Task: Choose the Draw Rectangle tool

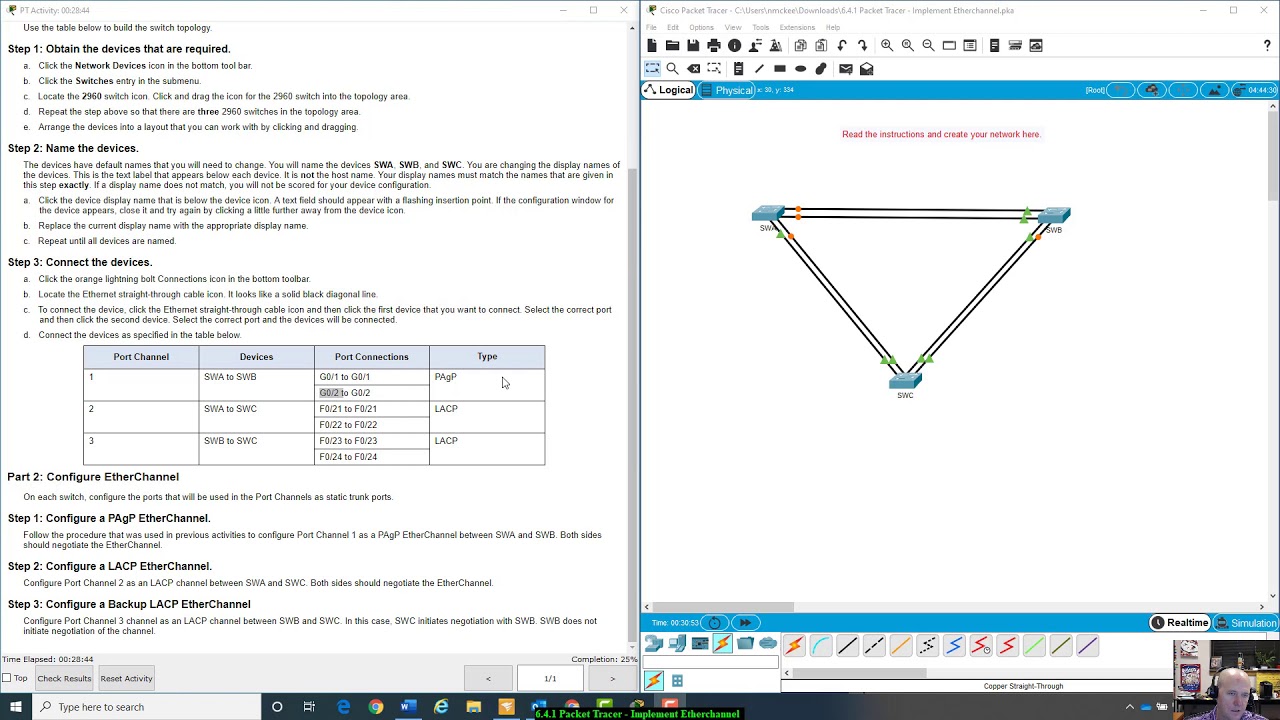Action: (x=780, y=69)
